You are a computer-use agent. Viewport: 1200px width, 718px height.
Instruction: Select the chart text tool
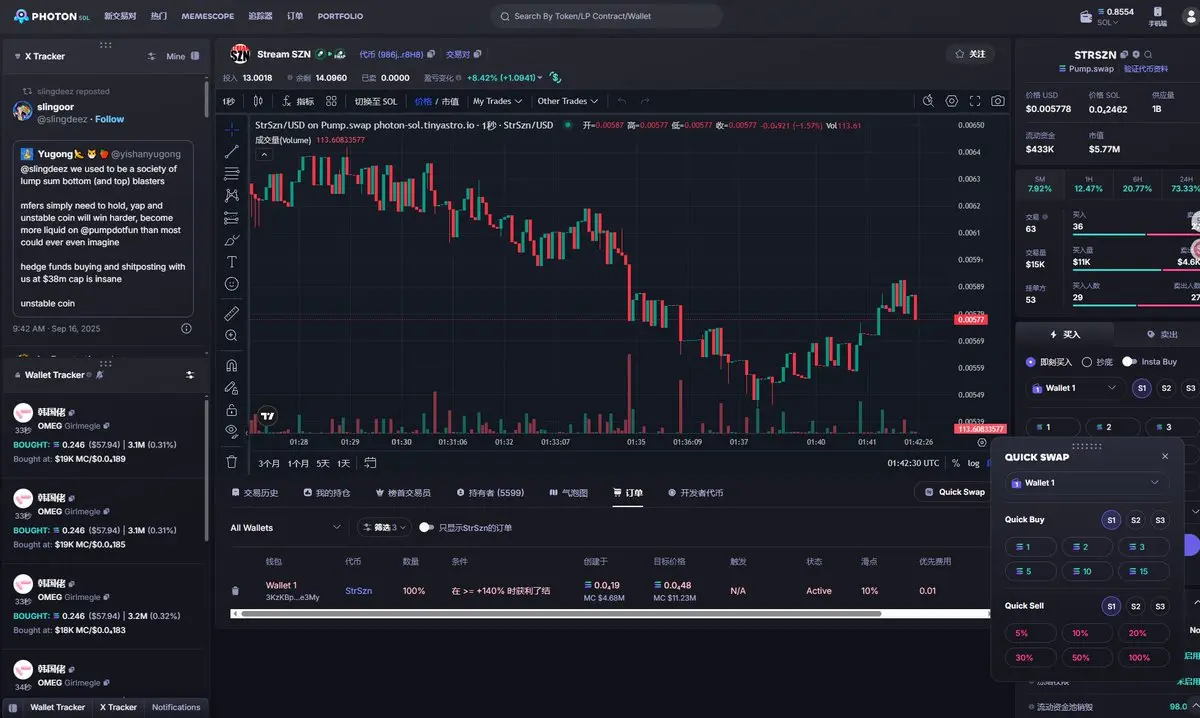(232, 262)
